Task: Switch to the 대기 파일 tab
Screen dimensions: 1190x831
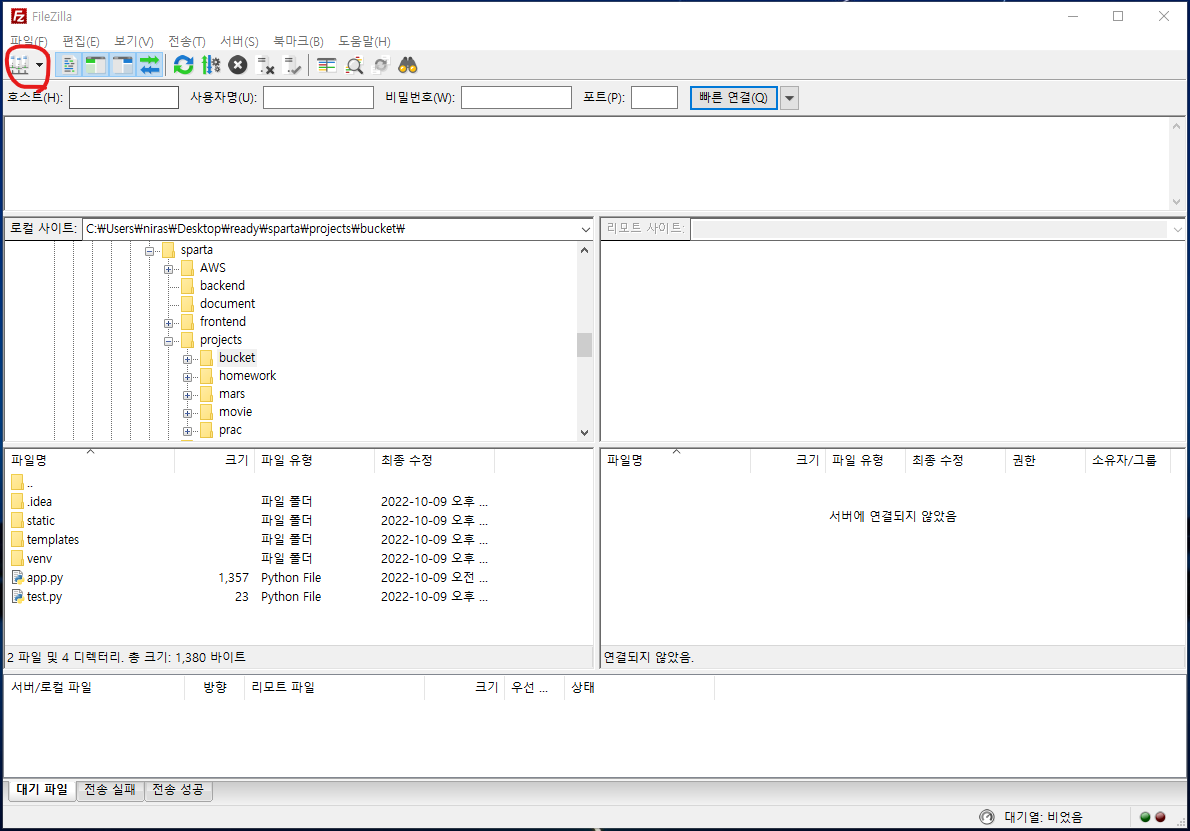Action: (x=42, y=789)
